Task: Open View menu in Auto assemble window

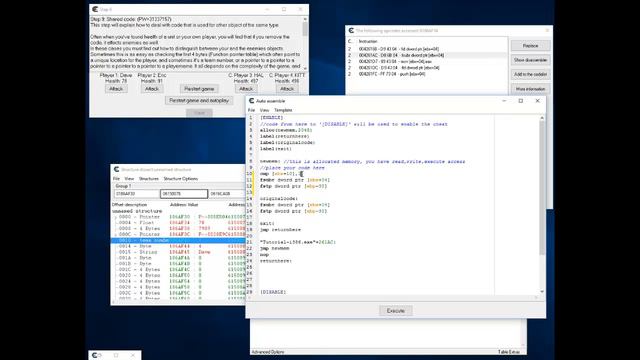Action: click(x=264, y=110)
